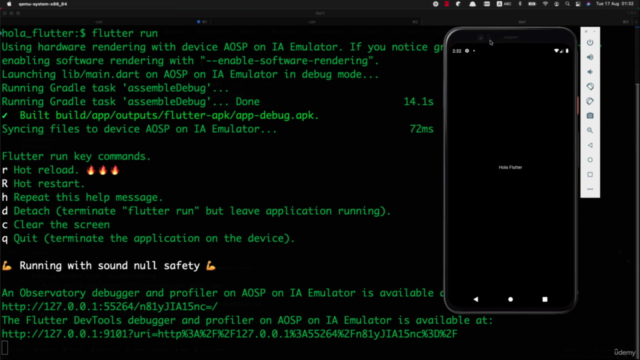Close the emulator toolbar with X
This screenshot has height=360, width=640.
[586, 31]
